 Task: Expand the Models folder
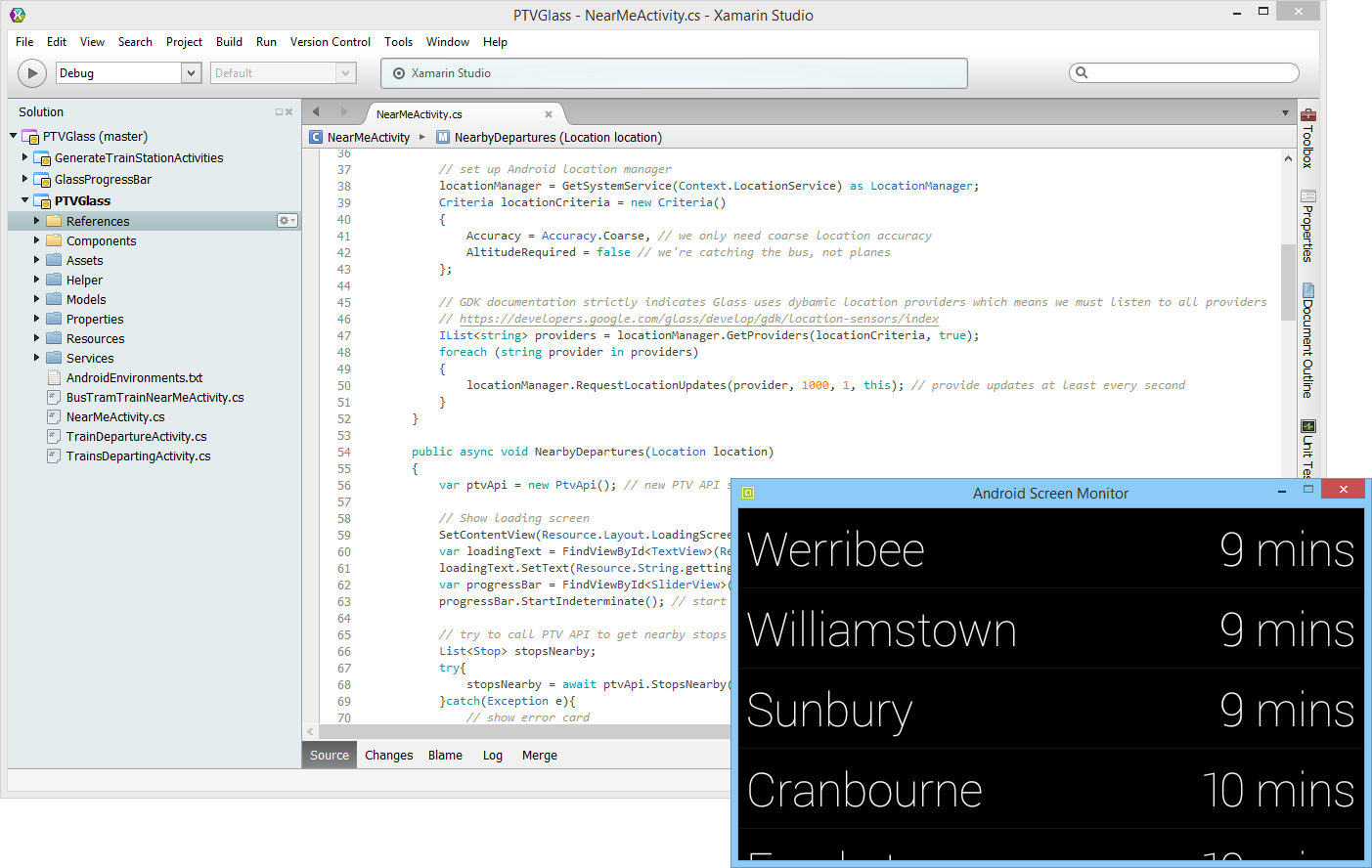[x=37, y=299]
